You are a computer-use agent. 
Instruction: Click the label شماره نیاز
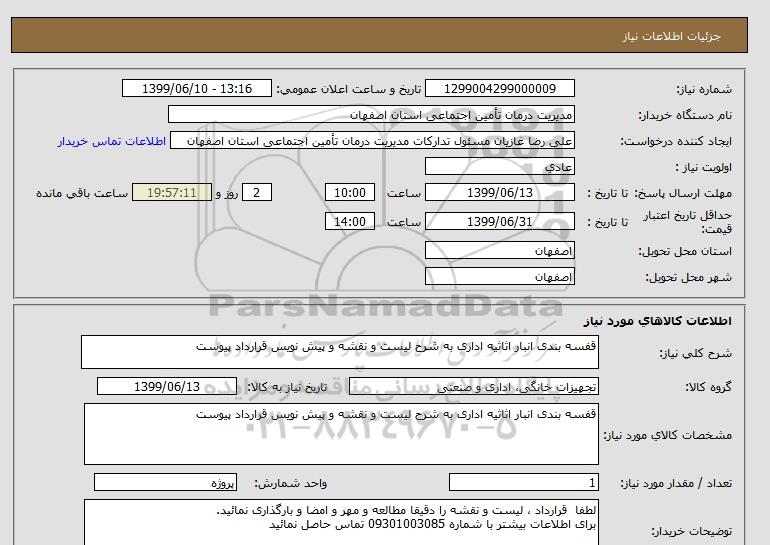(704, 89)
